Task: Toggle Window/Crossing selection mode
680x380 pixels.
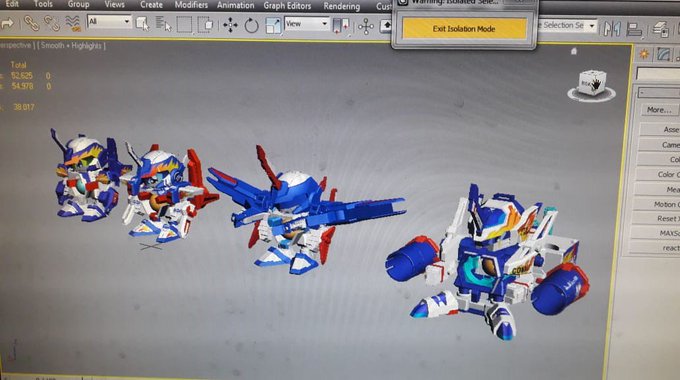Action: pos(206,25)
